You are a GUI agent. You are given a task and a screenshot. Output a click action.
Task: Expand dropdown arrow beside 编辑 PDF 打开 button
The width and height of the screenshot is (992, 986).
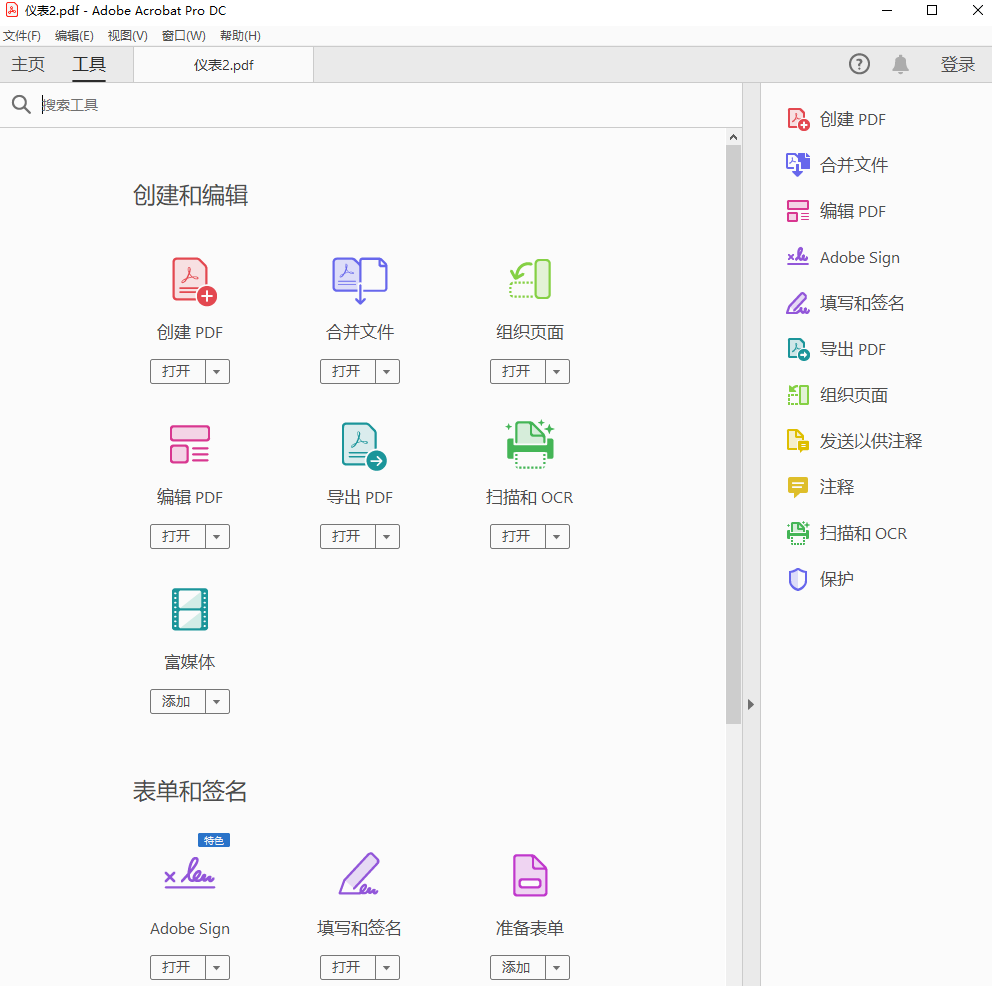(217, 536)
